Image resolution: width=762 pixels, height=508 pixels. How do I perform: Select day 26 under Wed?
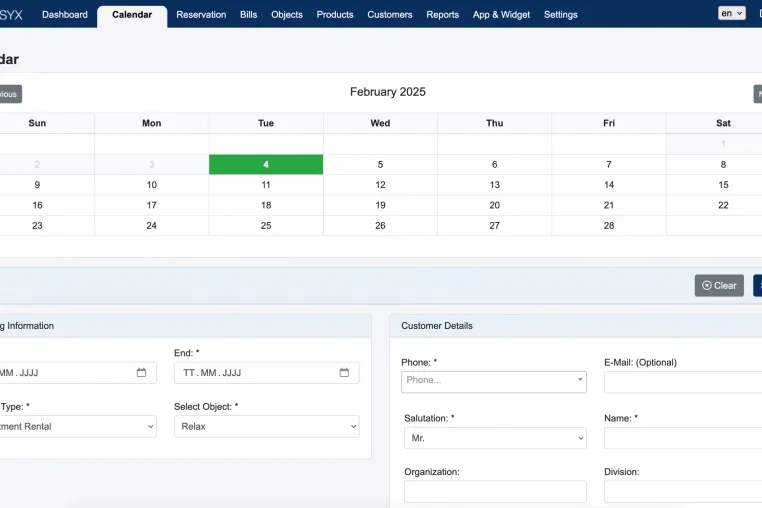pyautogui.click(x=380, y=226)
